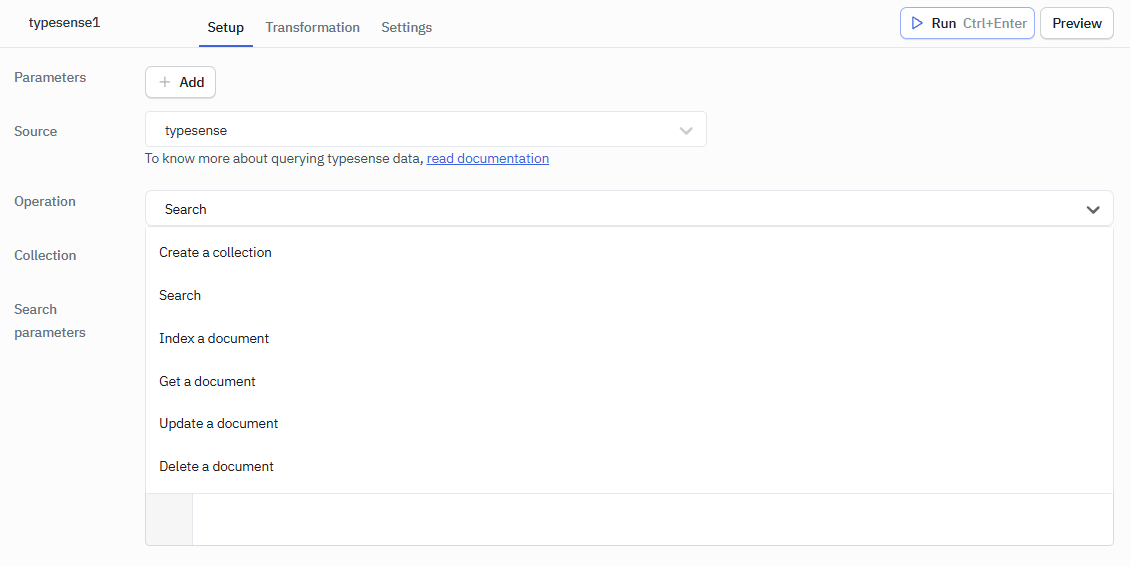Choose Create a collection operation

[629, 252]
